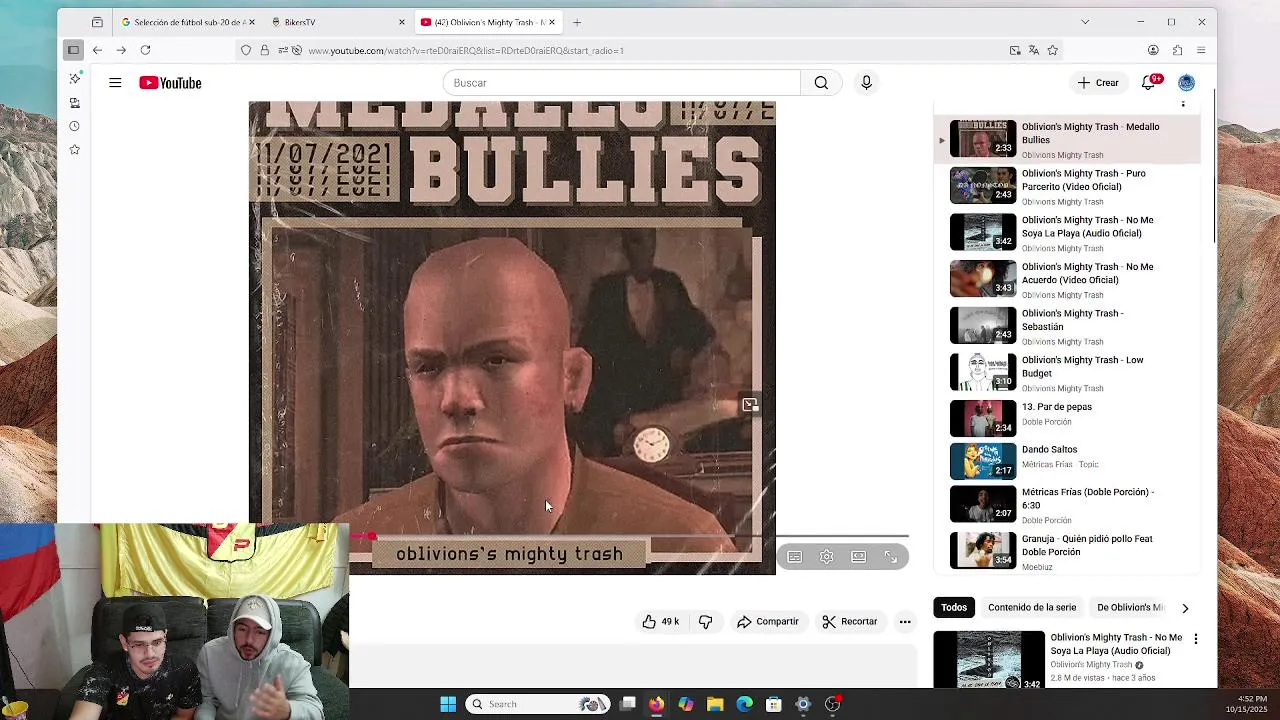The width and height of the screenshot is (1280, 720).
Task: Play No Me Acuerdo (Video Oficial)
Action: 1068,280
